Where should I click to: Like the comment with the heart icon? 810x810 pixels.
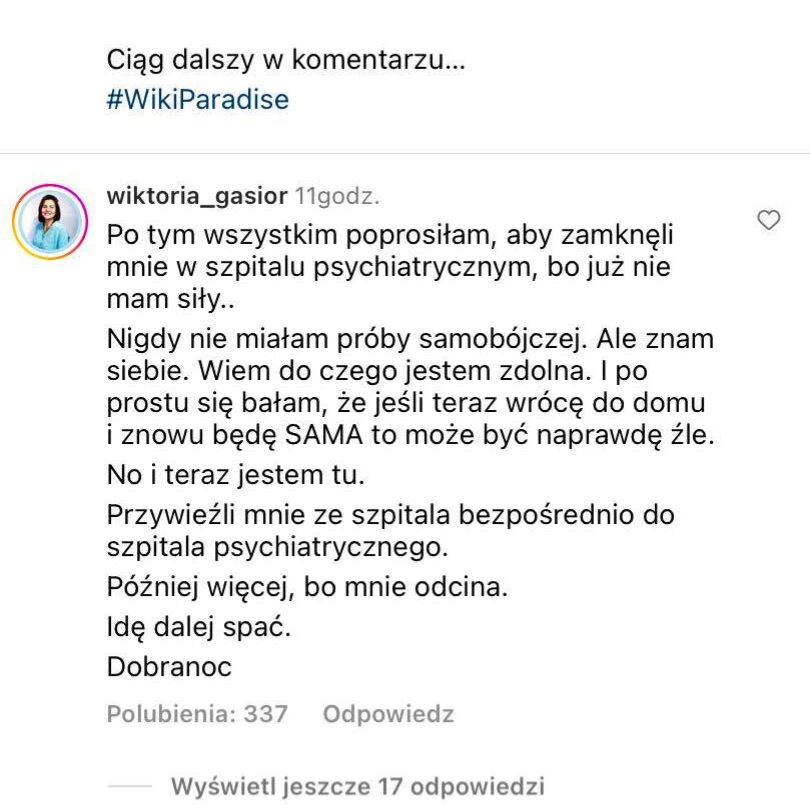click(x=768, y=221)
